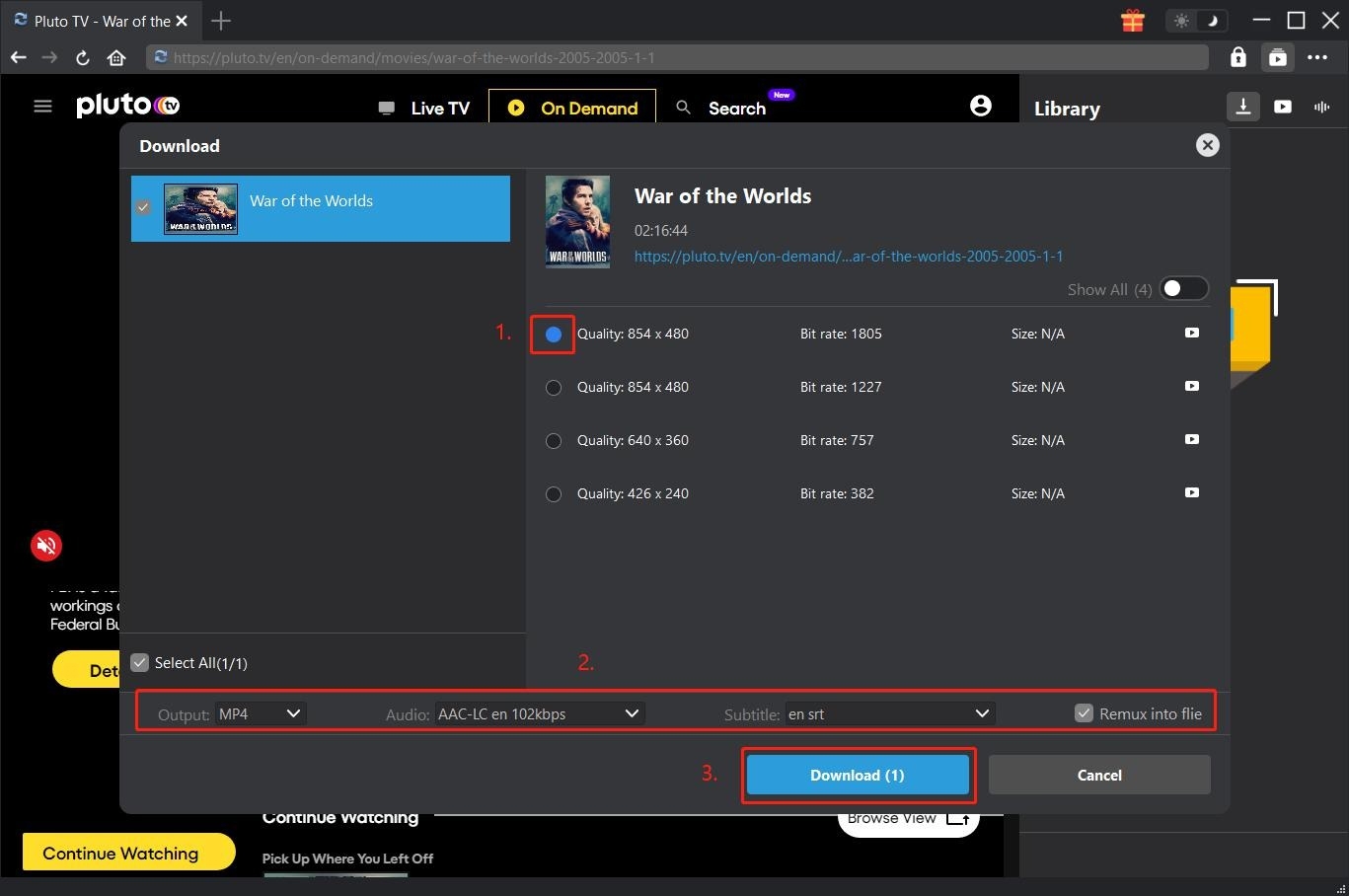Open the Downloads panel in the sidebar
The height and width of the screenshot is (896, 1349).
(x=1242, y=107)
